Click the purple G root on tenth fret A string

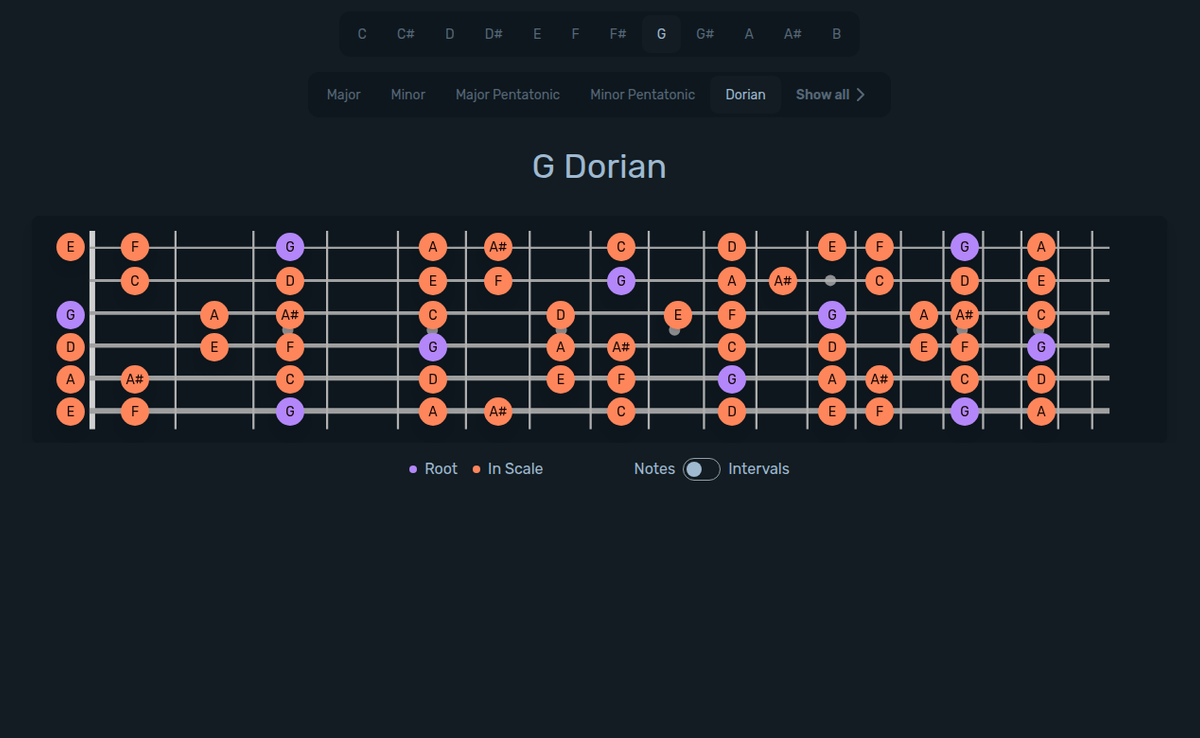(732, 379)
